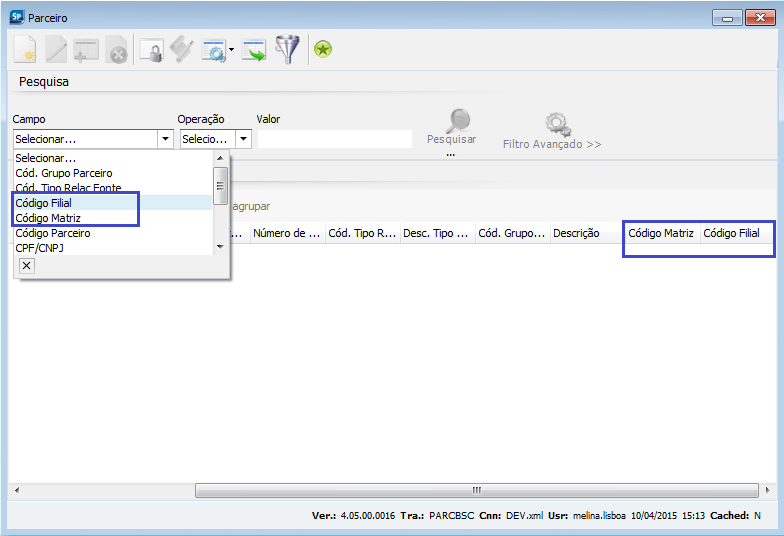Choose 'CPF/CNPJ' in the list
The height and width of the screenshot is (536, 784).
pos(113,248)
